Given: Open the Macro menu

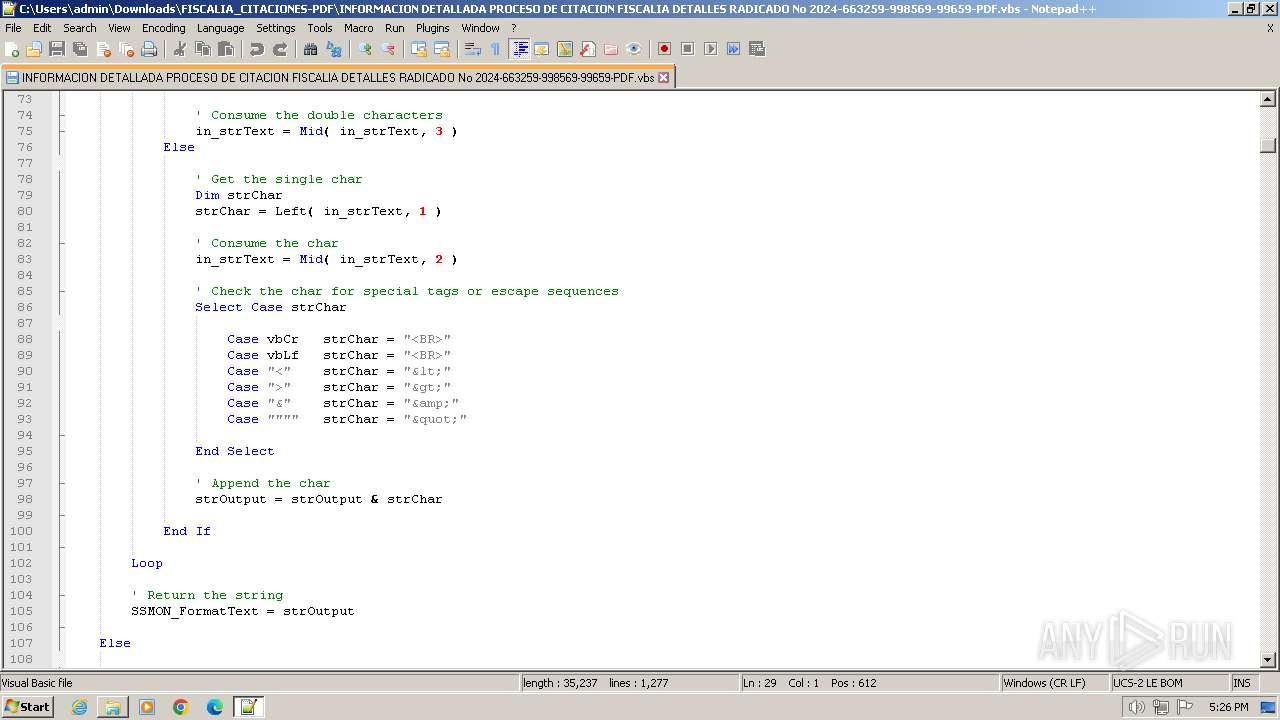Looking at the screenshot, I should (359, 28).
